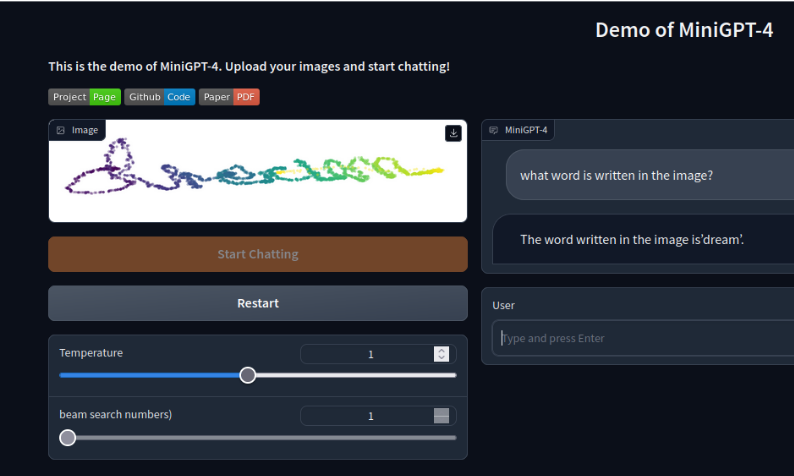
Task: Focus the User message text box
Action: [x=642, y=338]
